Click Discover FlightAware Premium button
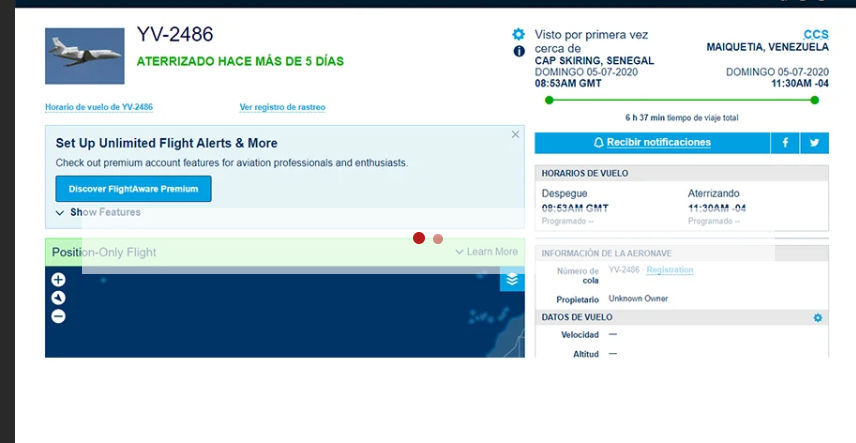856x443 pixels. 133,188
